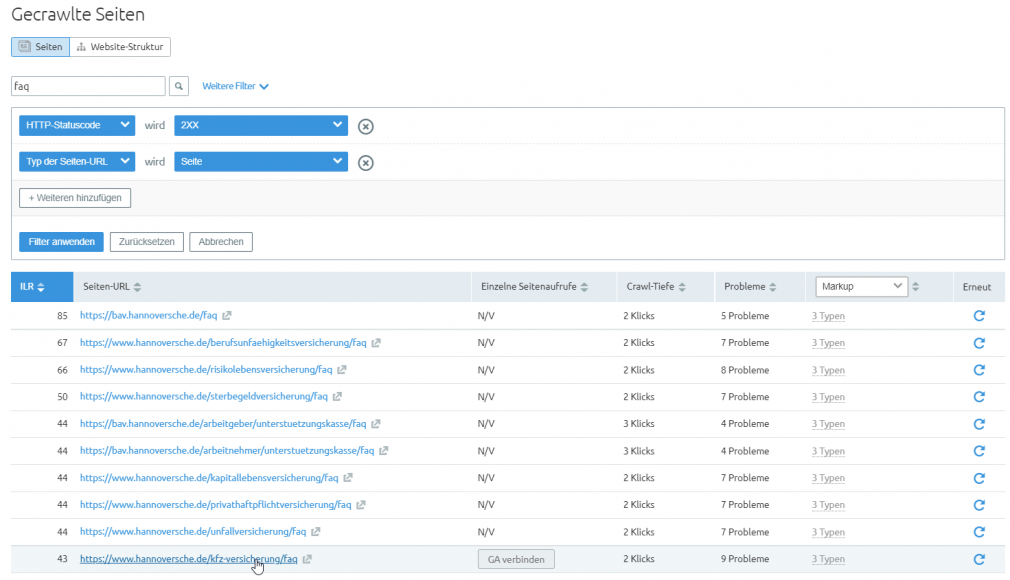This screenshot has width=1010, height=580.
Task: Re-crawl the bav.hannoversche.de/faq row
Action: coord(979,316)
